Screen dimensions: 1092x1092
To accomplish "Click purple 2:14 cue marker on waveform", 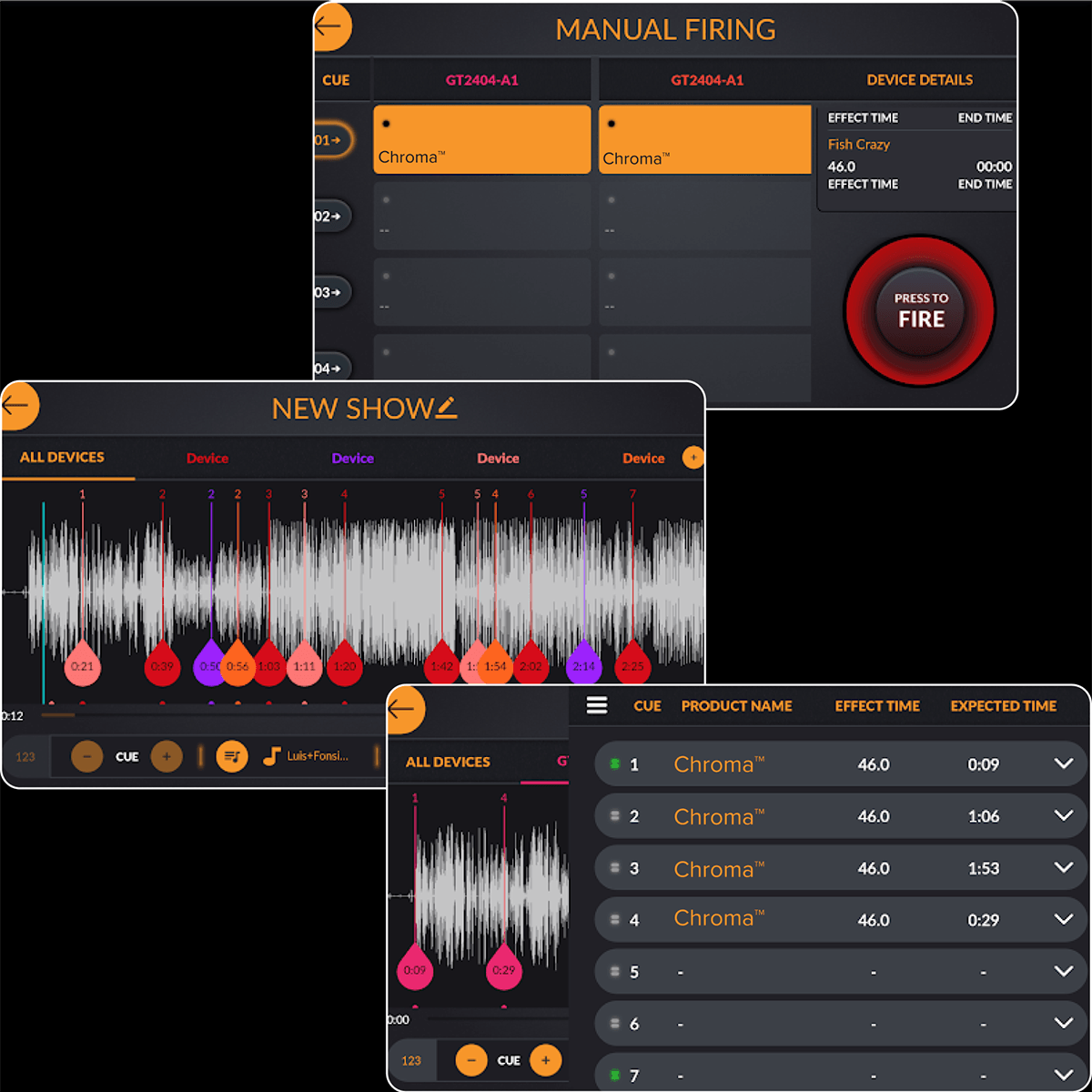I will pyautogui.click(x=583, y=664).
